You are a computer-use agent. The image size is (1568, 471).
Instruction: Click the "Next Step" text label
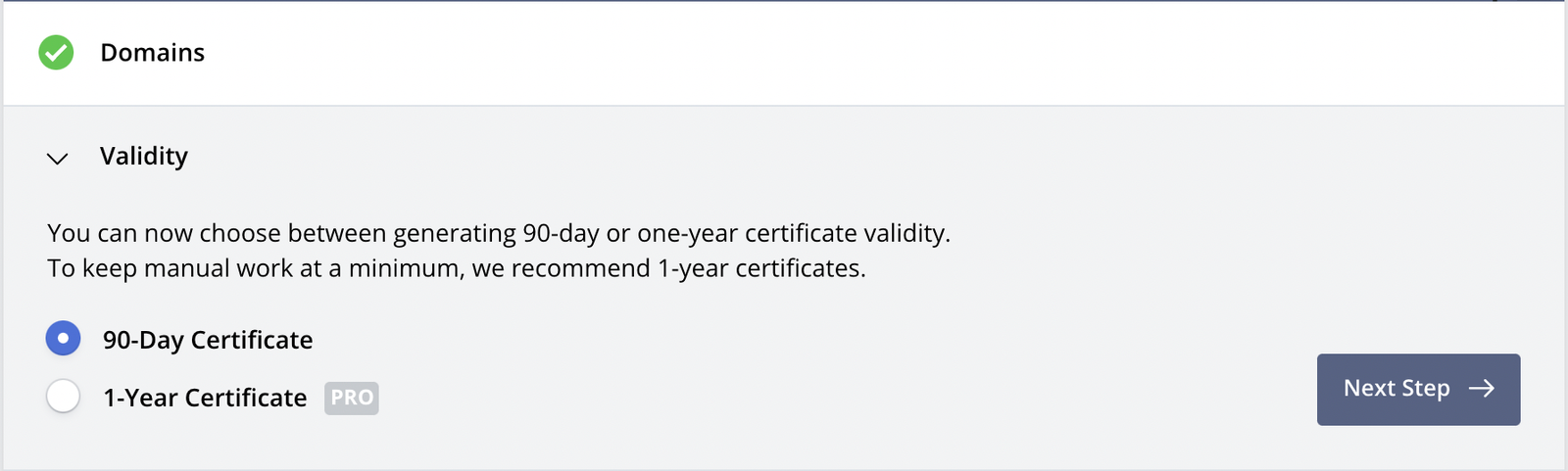click(x=1396, y=389)
